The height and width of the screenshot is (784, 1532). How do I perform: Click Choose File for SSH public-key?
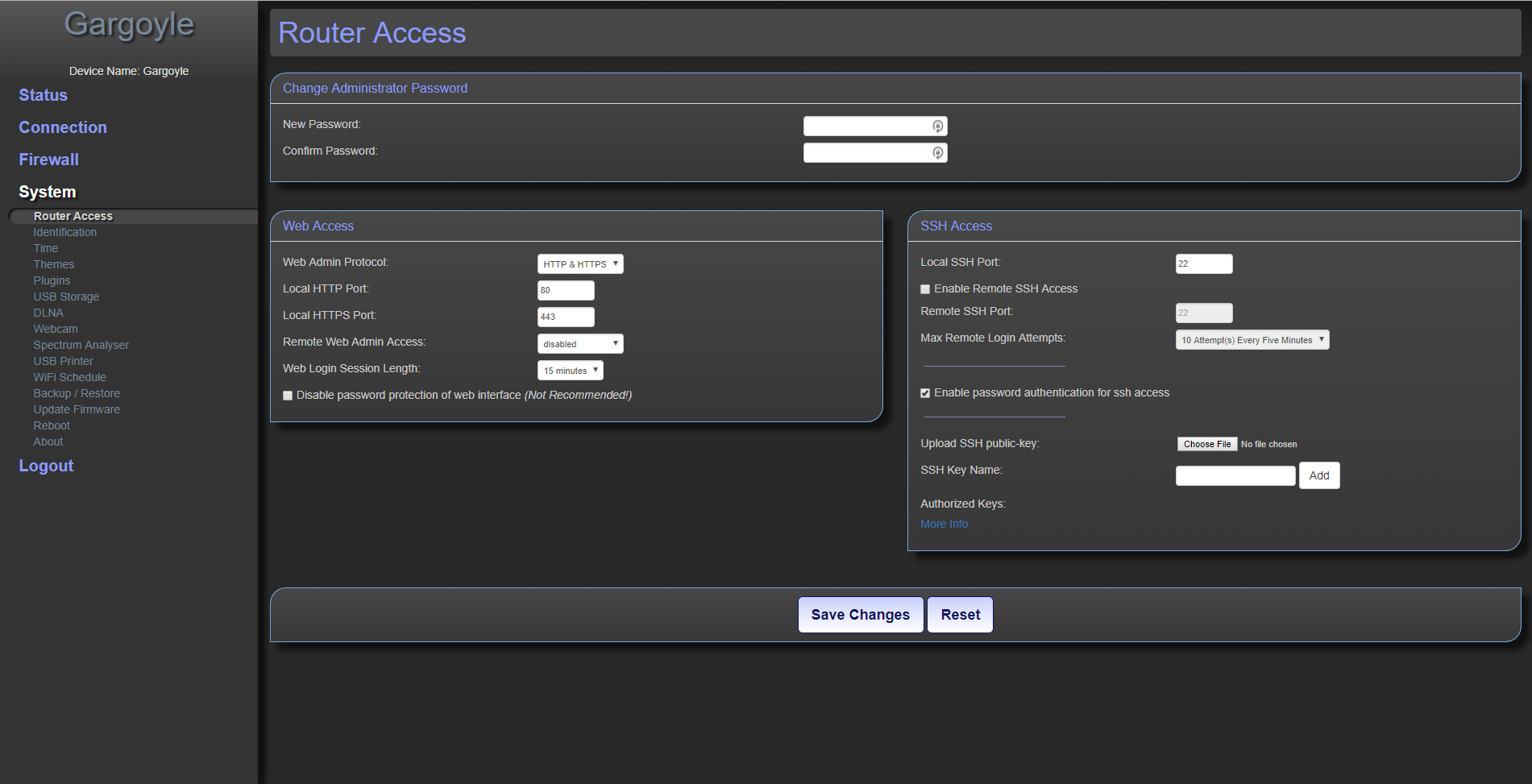1206,444
